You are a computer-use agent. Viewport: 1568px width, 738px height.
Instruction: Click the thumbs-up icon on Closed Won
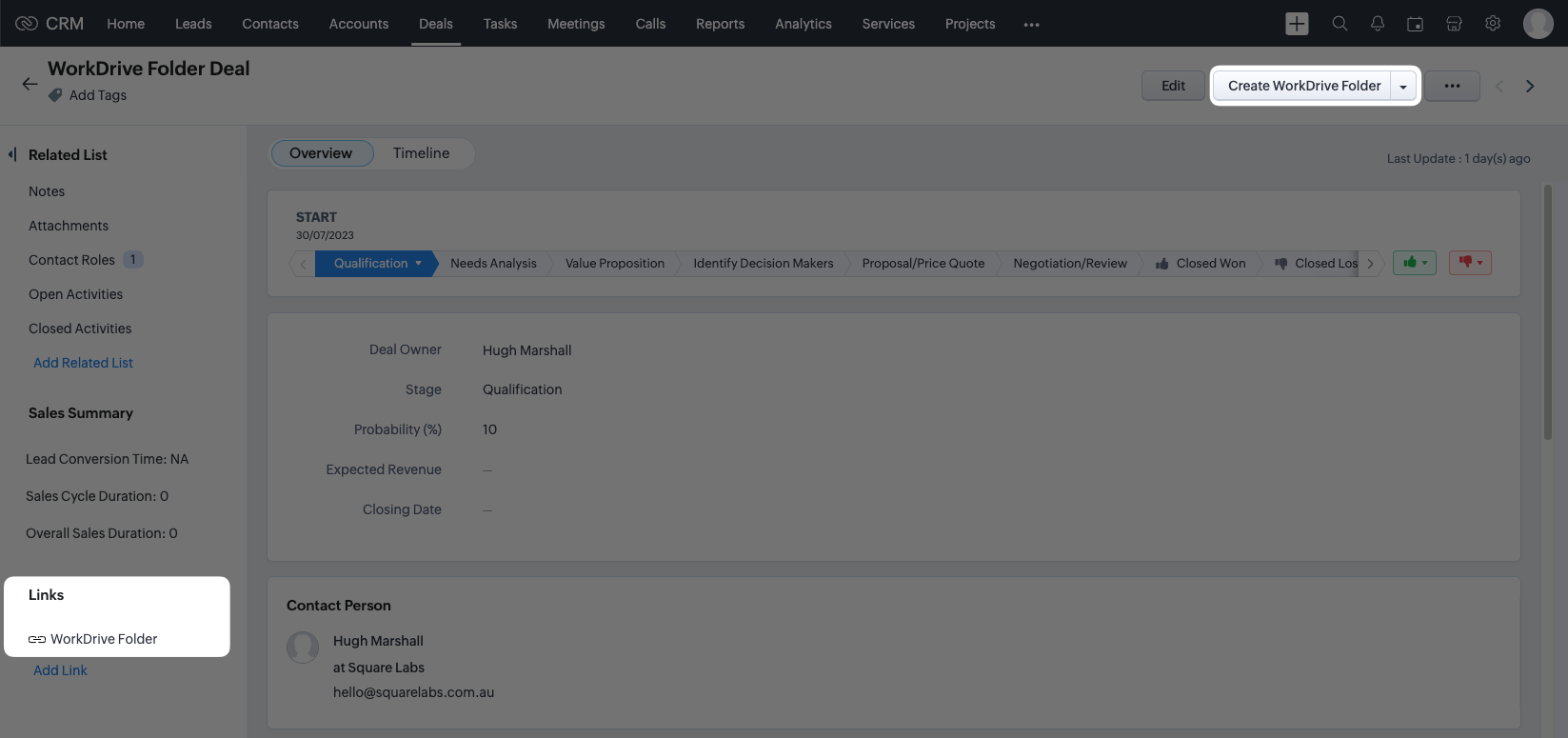(x=1161, y=264)
